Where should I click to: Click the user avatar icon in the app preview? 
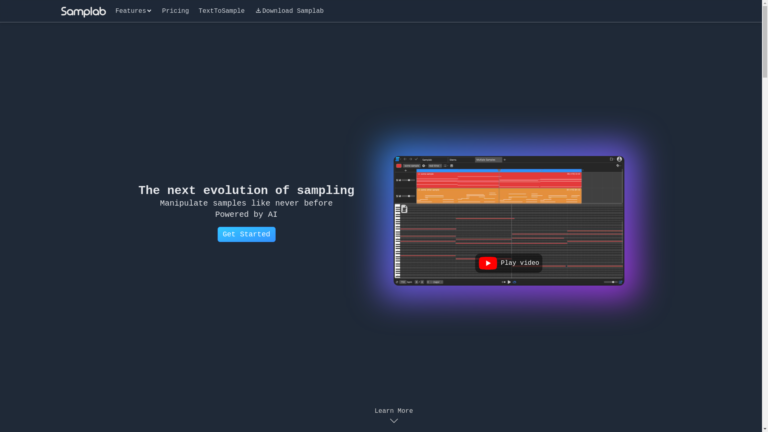pyautogui.click(x=619, y=159)
